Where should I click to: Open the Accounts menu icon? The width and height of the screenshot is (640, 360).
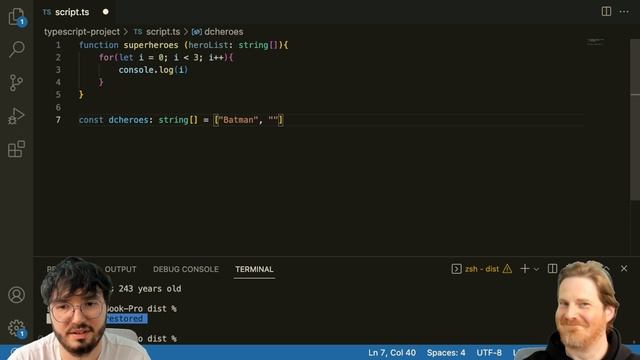click(16, 295)
